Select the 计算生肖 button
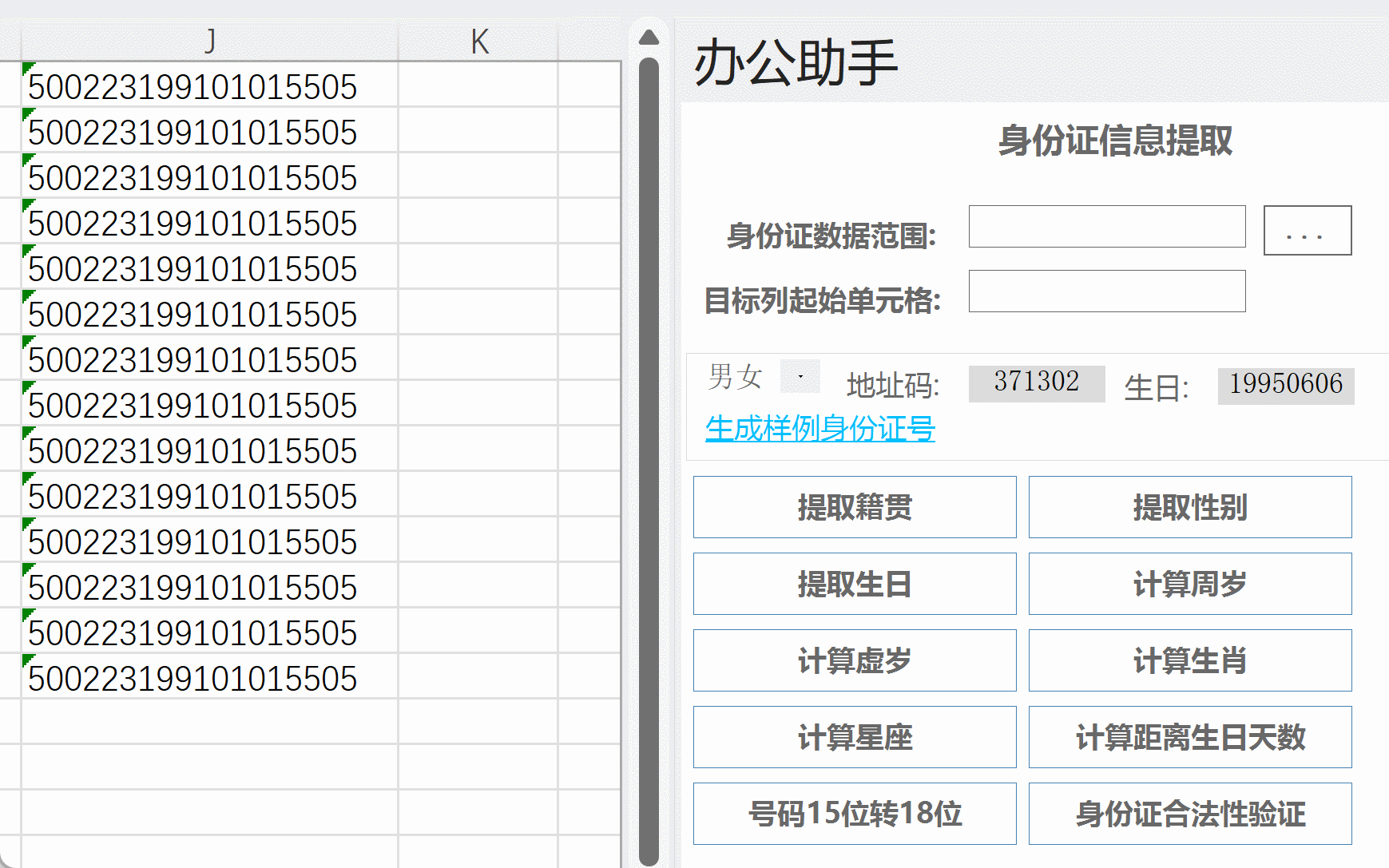1389x868 pixels. click(x=1189, y=660)
